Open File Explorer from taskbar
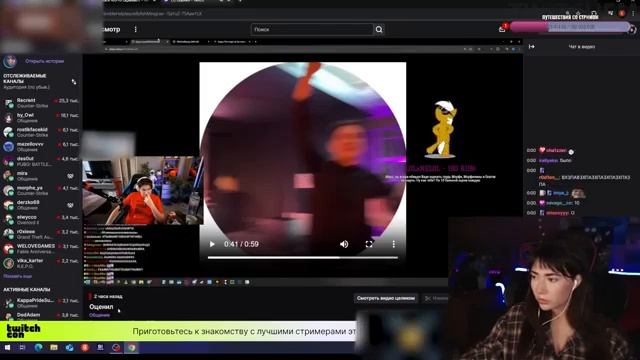 pyautogui.click(x=54, y=348)
